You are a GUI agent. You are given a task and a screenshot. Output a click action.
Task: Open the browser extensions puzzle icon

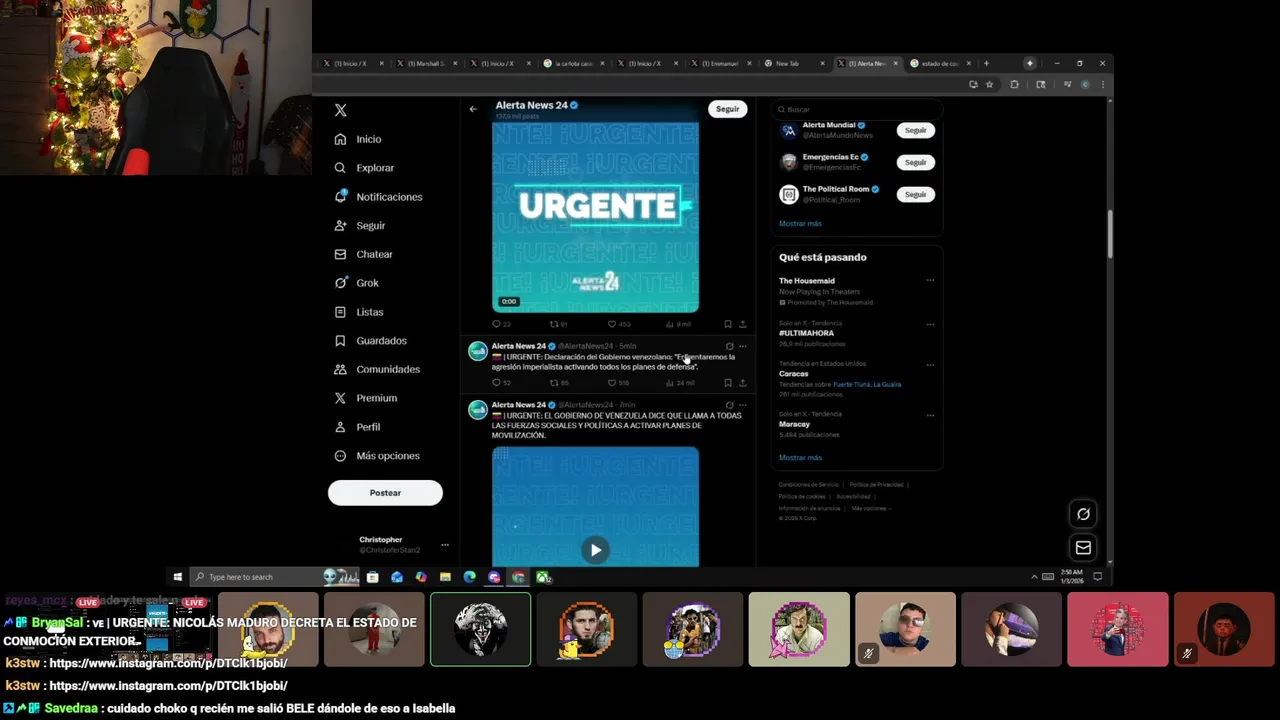[x=1014, y=85]
